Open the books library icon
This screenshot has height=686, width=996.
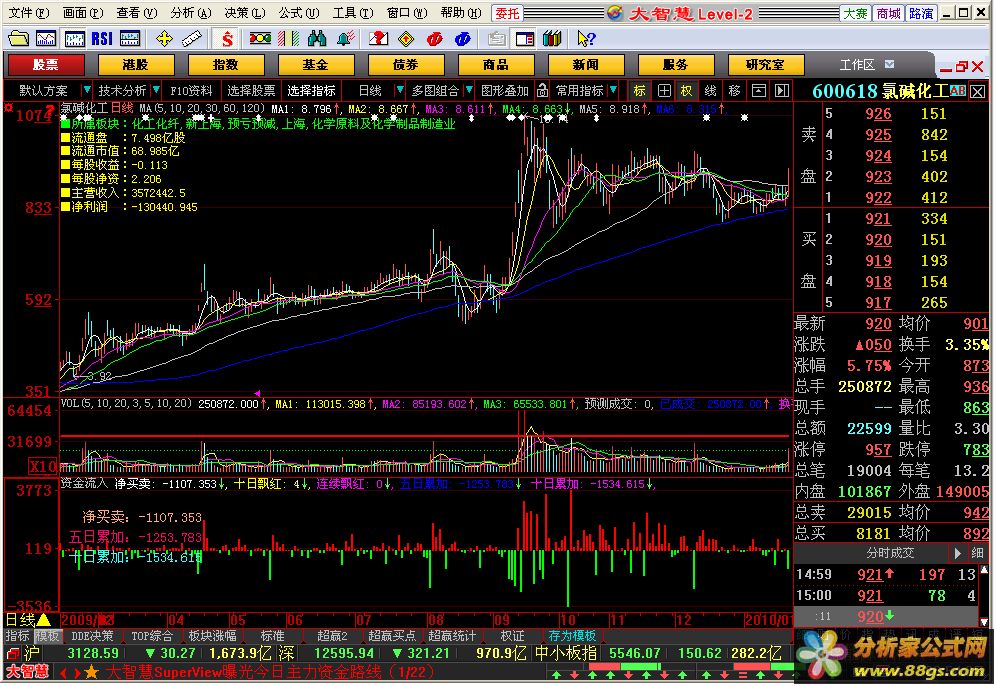pos(552,39)
